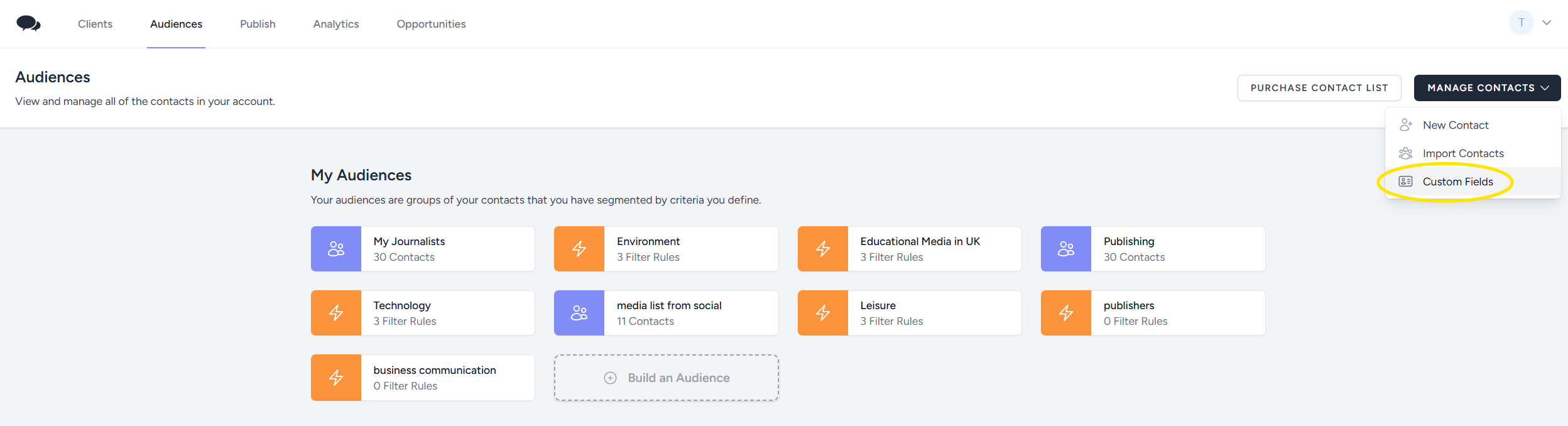Viewport: 1568px width, 426px height.
Task: Click Build an Audience button
Action: click(x=666, y=378)
